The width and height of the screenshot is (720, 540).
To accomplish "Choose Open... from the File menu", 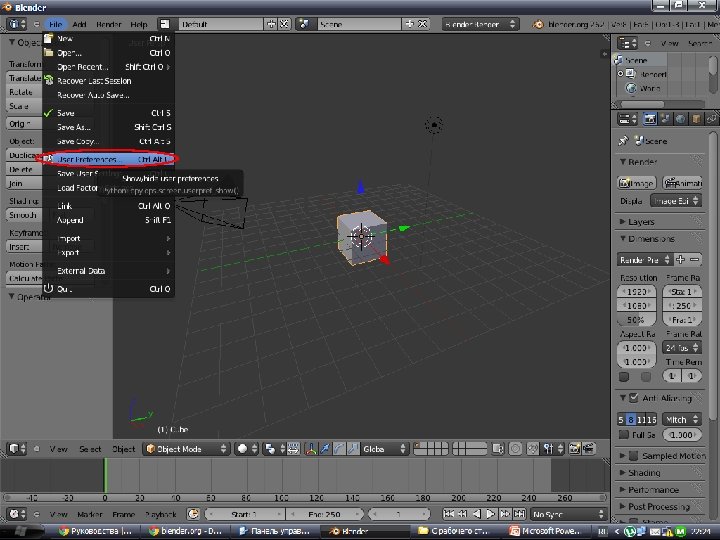I will [108, 53].
